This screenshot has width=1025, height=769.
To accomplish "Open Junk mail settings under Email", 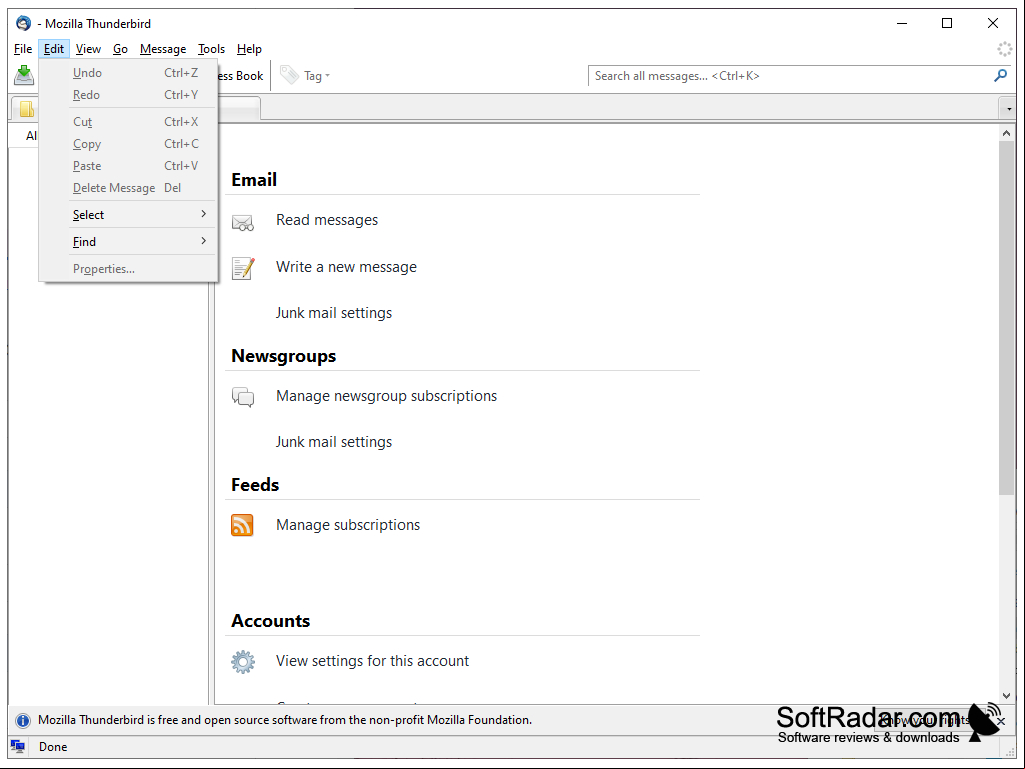I will tap(334, 313).
